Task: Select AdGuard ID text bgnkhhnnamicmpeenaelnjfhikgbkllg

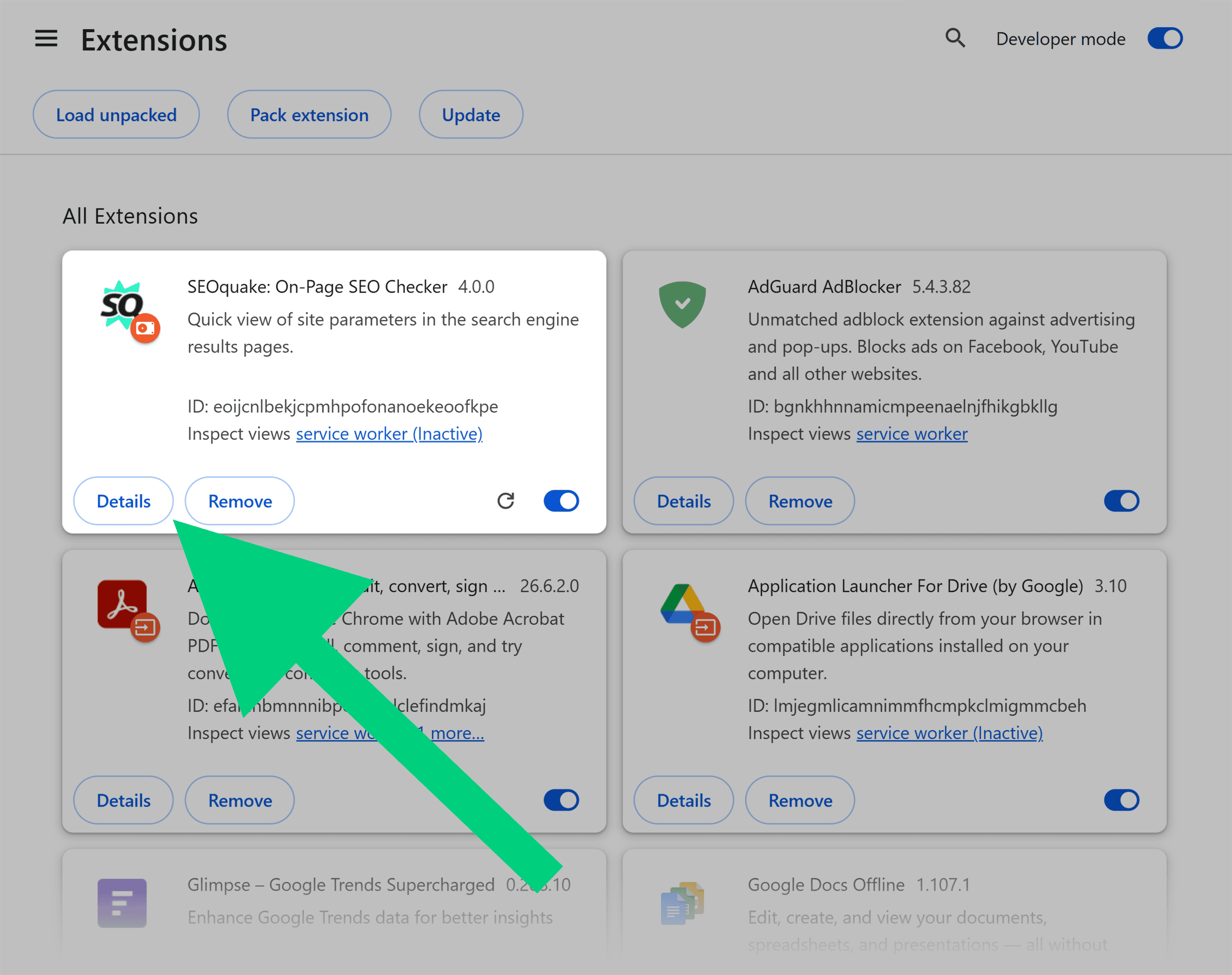Action: 915,406
